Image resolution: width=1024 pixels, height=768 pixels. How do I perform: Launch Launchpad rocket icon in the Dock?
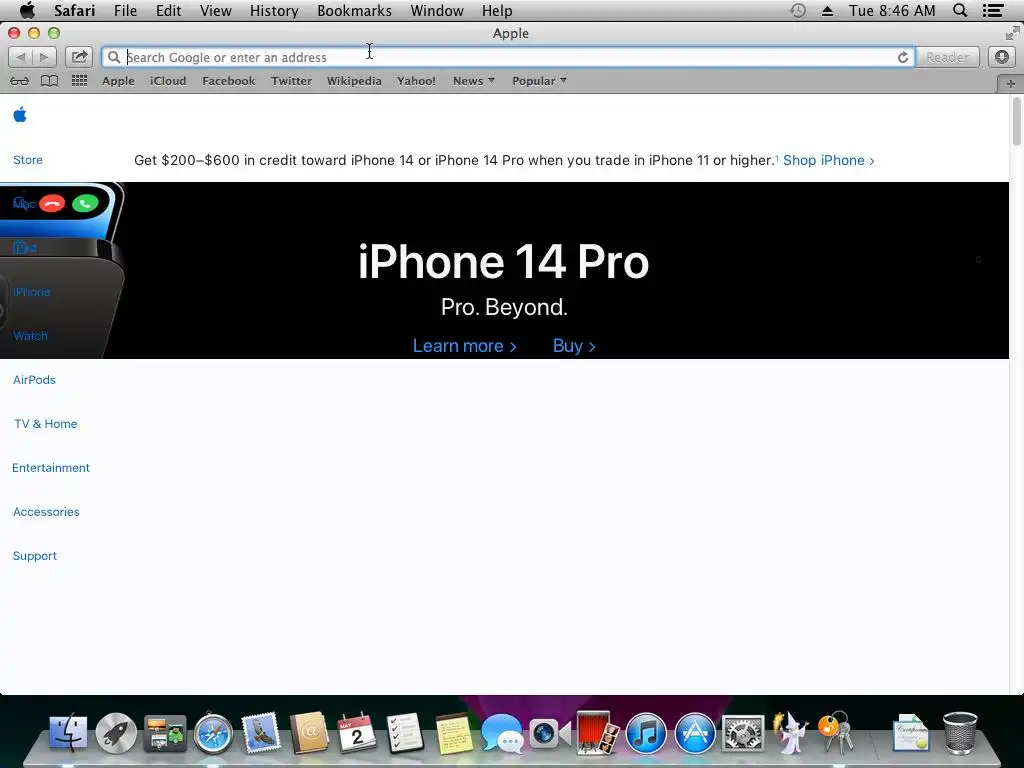click(116, 733)
